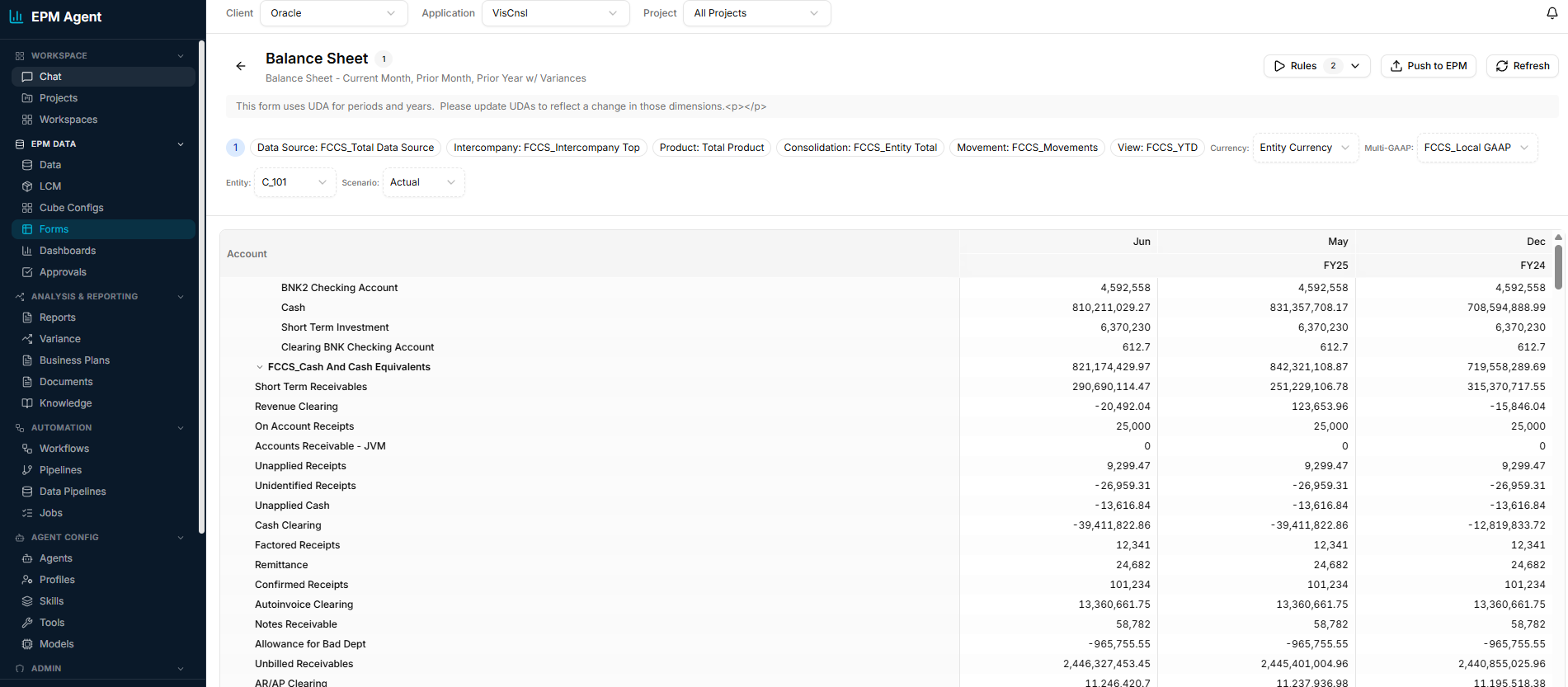Click the Approvals checkmark icon
Screen dimensions: 1568x687
tap(27, 272)
